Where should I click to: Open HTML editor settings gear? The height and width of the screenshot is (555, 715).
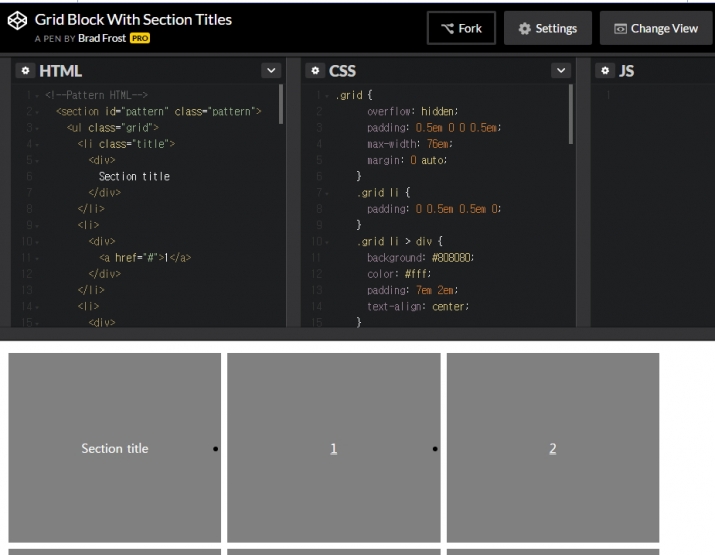pyautogui.click(x=26, y=71)
